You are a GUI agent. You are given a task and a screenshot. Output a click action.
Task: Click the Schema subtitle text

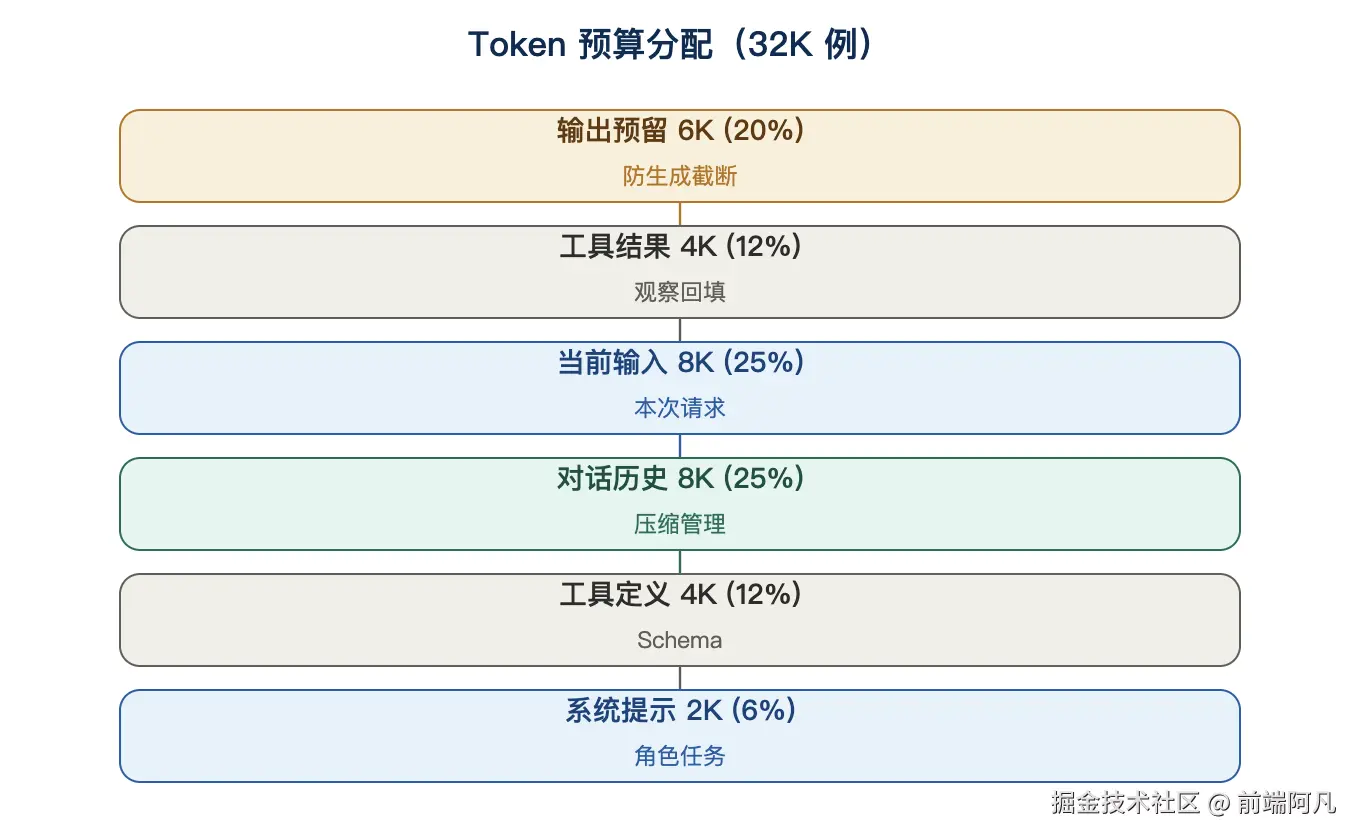pyautogui.click(x=680, y=640)
